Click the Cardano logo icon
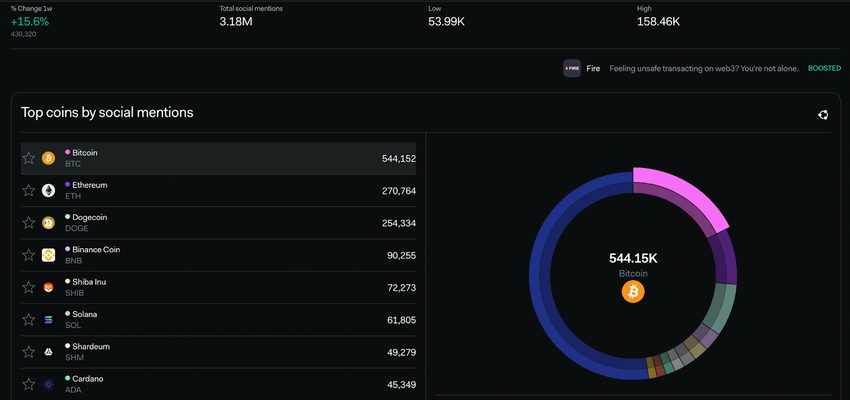The height and width of the screenshot is (400, 850). 49,384
